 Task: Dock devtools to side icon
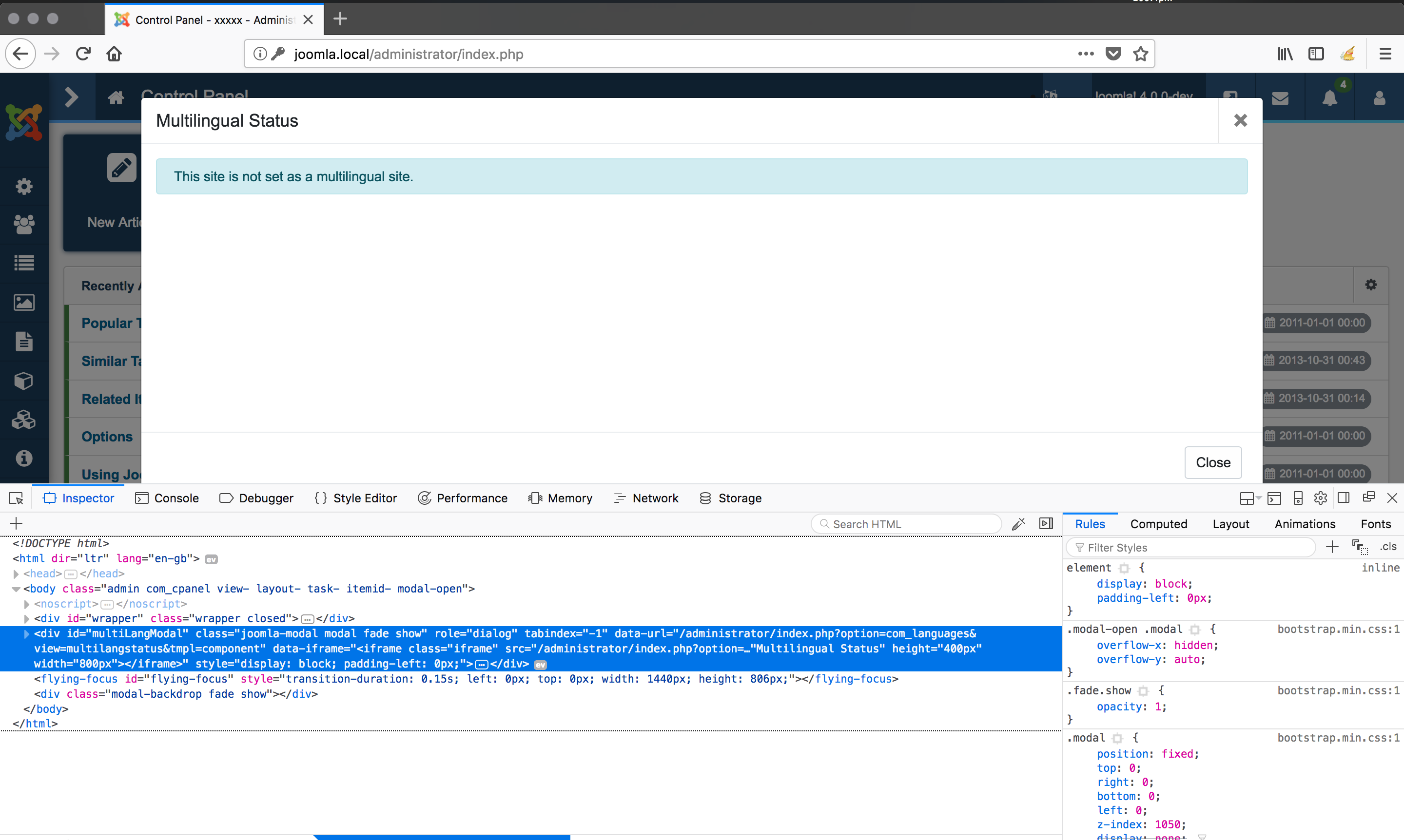tap(1344, 497)
